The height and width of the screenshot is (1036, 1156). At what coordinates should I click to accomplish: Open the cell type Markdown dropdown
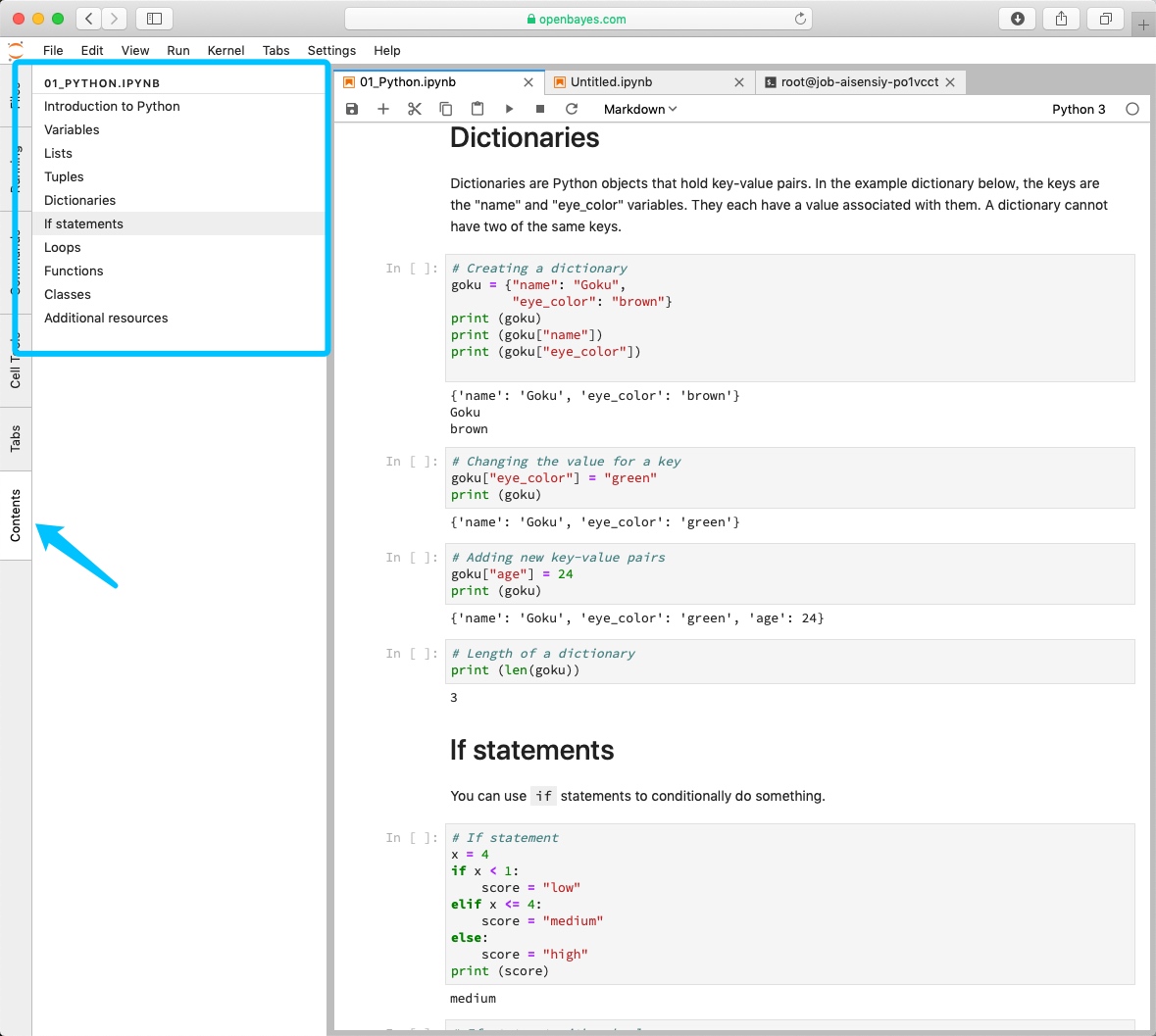[639, 109]
